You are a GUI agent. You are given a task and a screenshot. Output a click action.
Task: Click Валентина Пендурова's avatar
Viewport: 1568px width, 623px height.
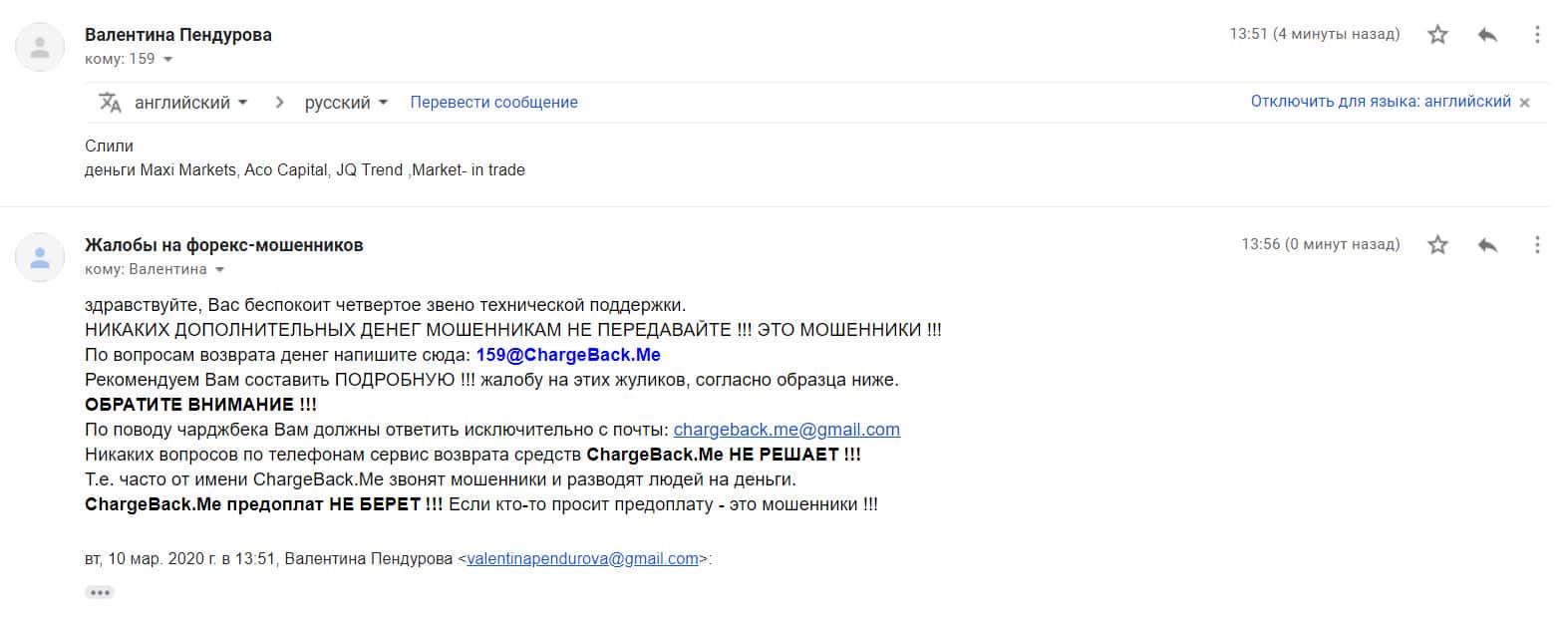click(40, 46)
